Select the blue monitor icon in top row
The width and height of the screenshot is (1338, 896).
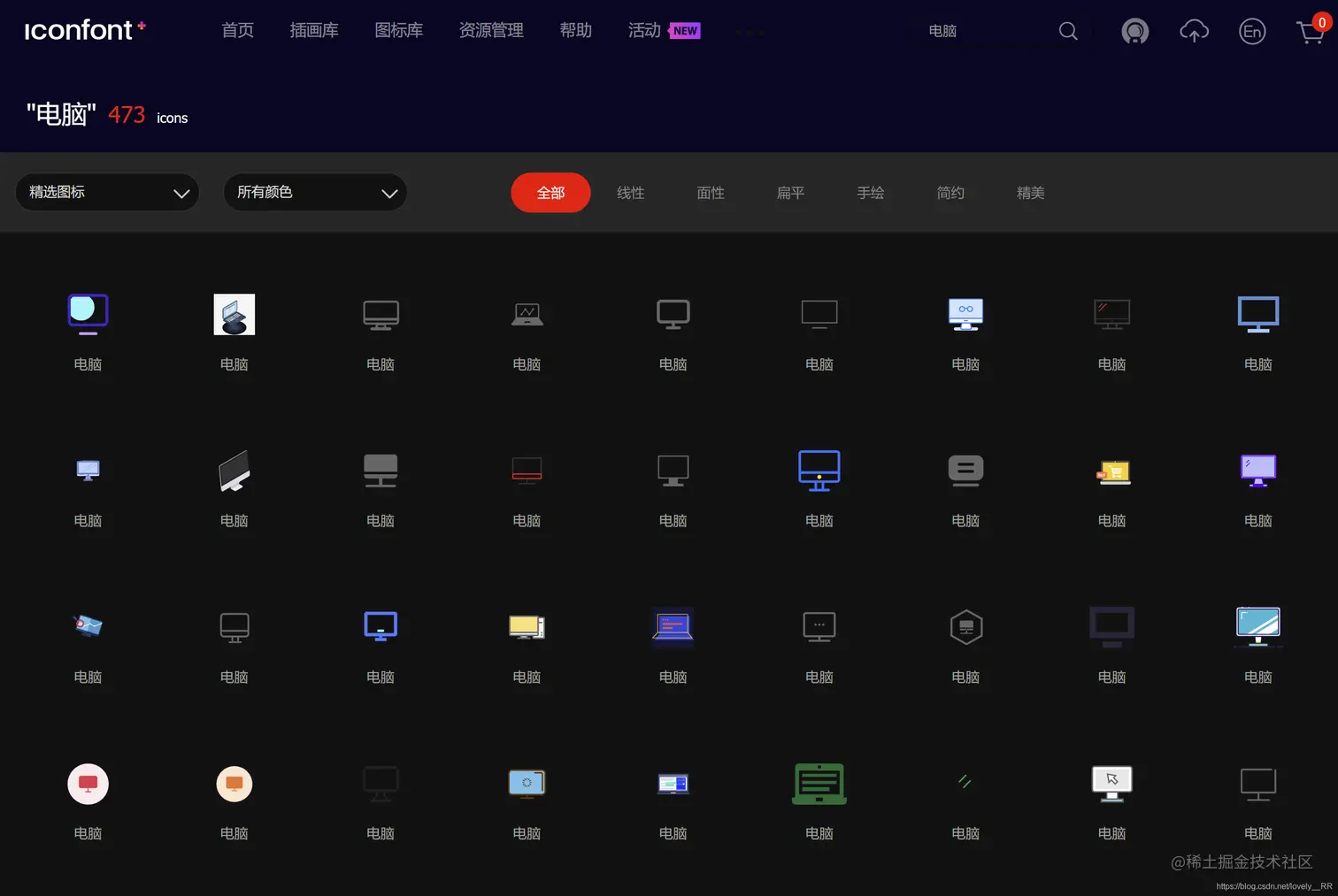tap(1257, 314)
